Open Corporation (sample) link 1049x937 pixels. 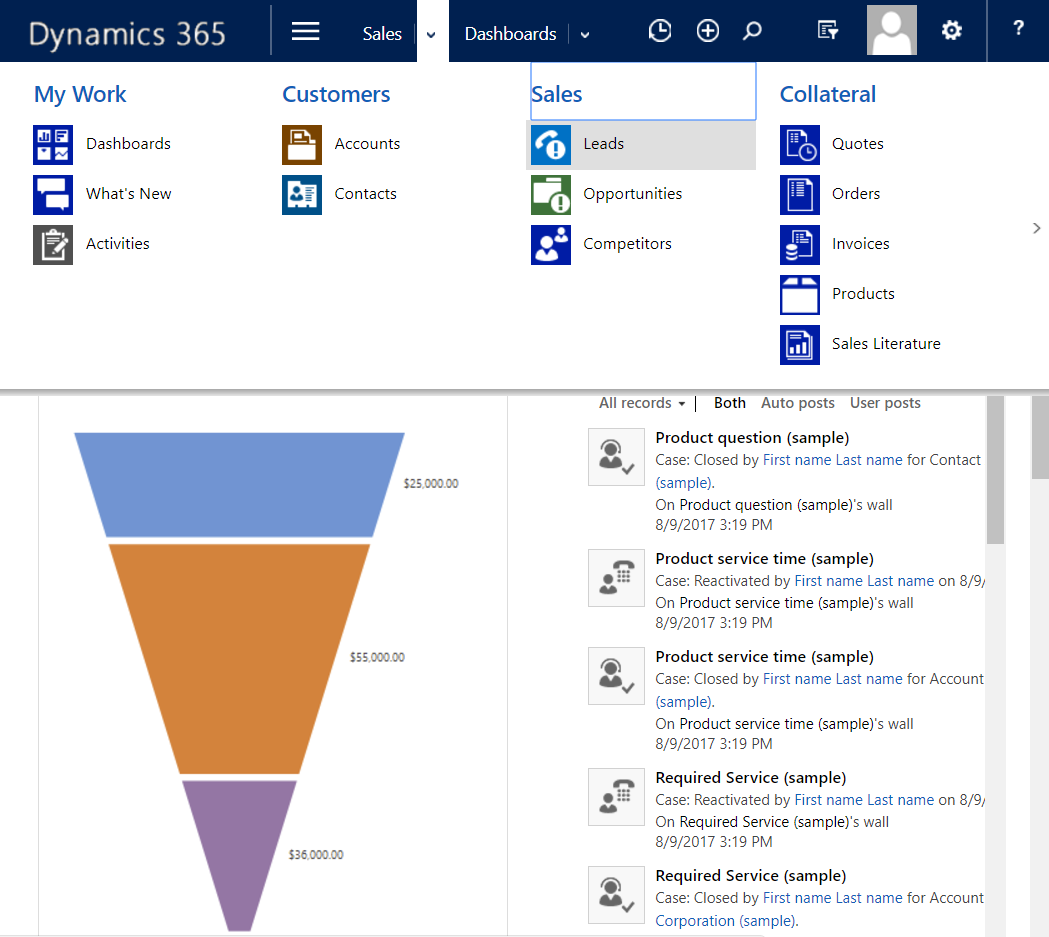click(x=726, y=921)
